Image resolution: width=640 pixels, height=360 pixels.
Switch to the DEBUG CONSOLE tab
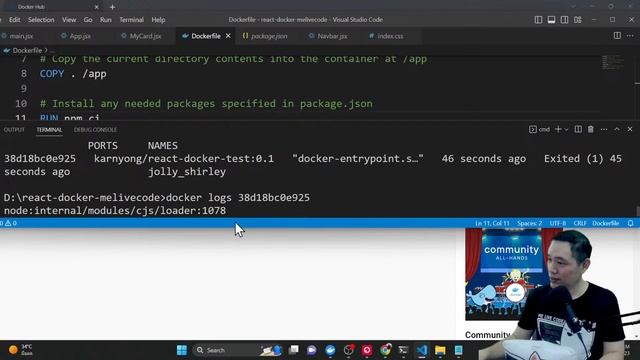coord(95,130)
